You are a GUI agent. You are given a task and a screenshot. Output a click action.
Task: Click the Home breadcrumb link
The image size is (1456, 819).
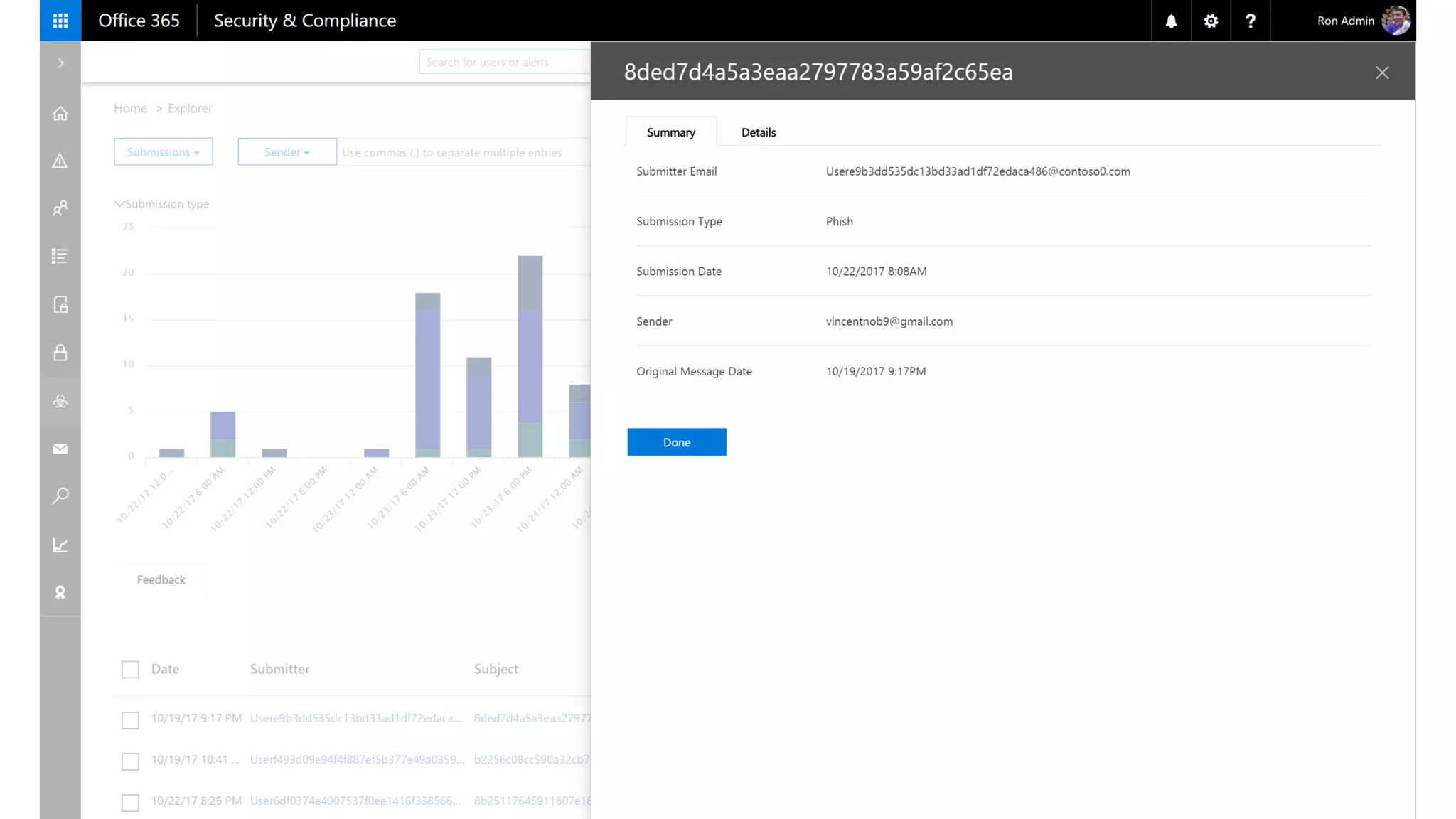pyautogui.click(x=130, y=108)
